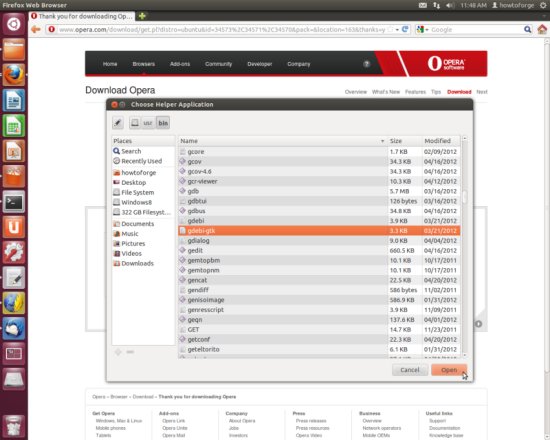Click the root filesystem path button
Image resolution: width=550 pixels, height=440 pixels.
(135, 123)
